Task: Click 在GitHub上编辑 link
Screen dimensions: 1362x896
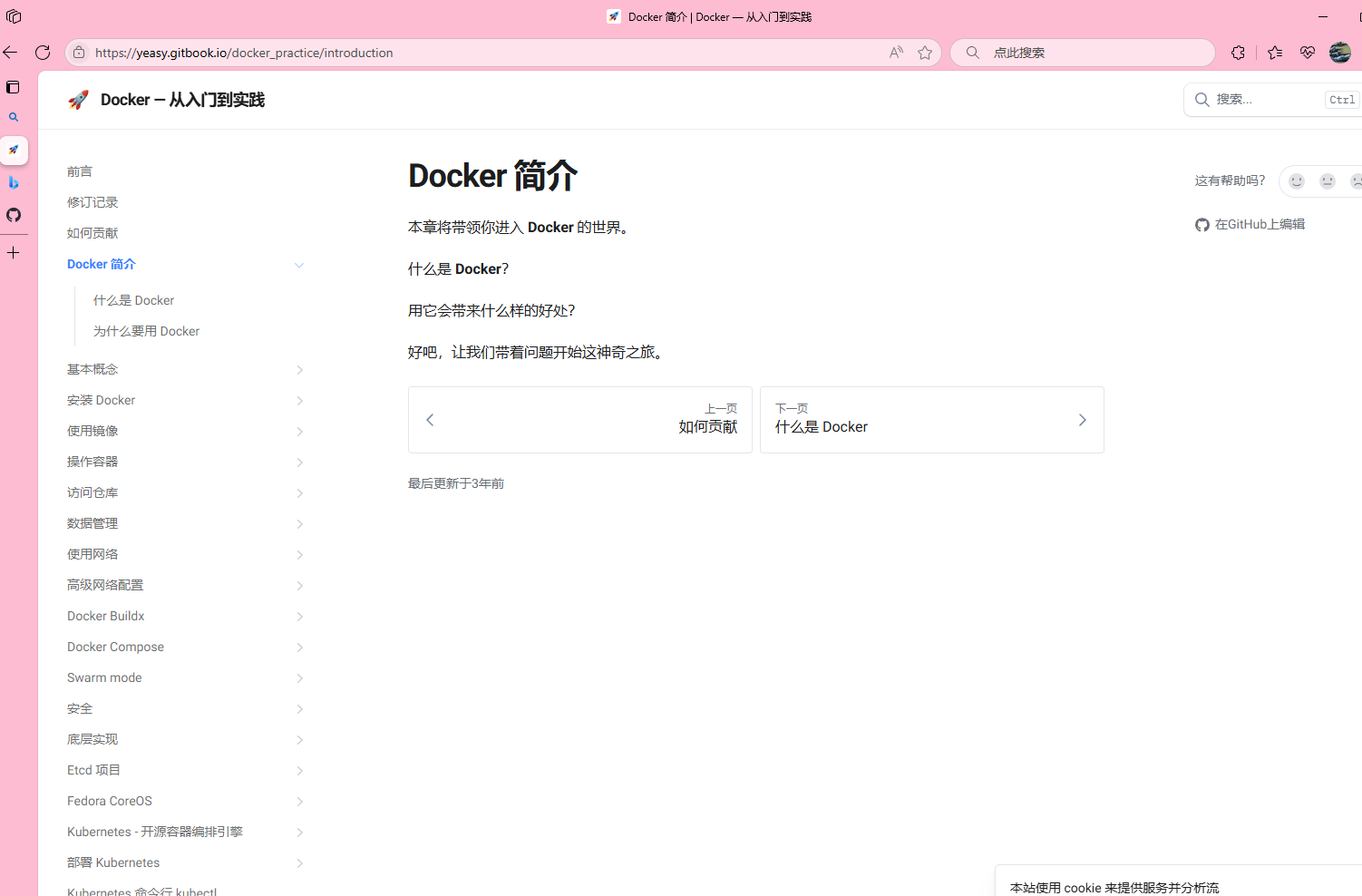Action: tap(1250, 224)
